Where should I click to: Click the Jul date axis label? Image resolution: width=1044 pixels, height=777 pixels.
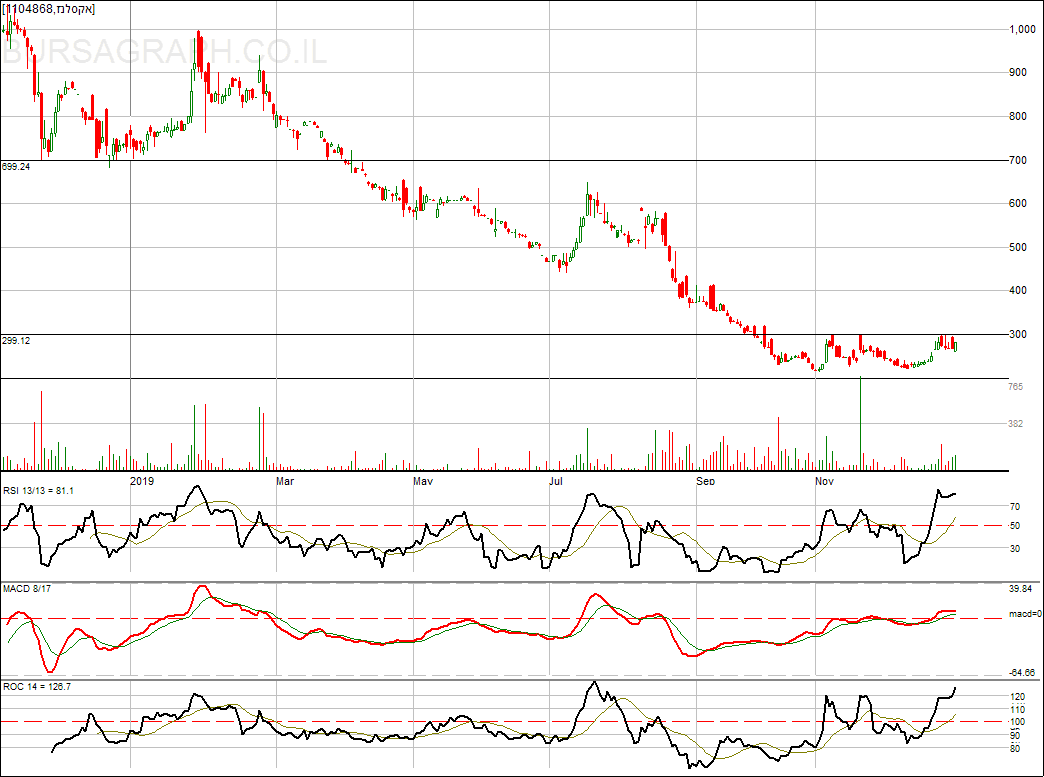[x=555, y=481]
